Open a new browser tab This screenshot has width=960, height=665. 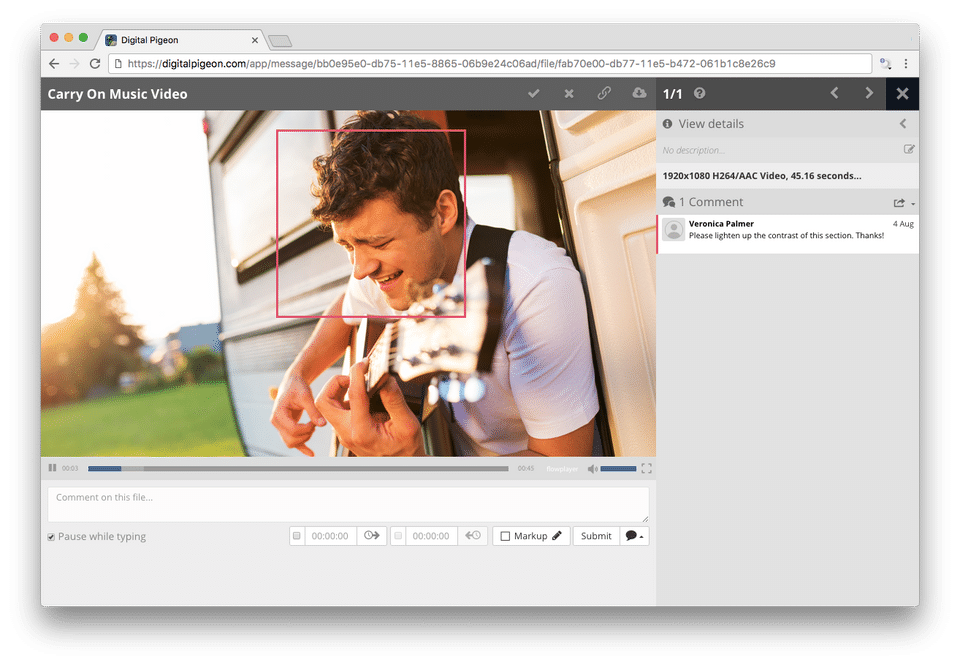(280, 41)
